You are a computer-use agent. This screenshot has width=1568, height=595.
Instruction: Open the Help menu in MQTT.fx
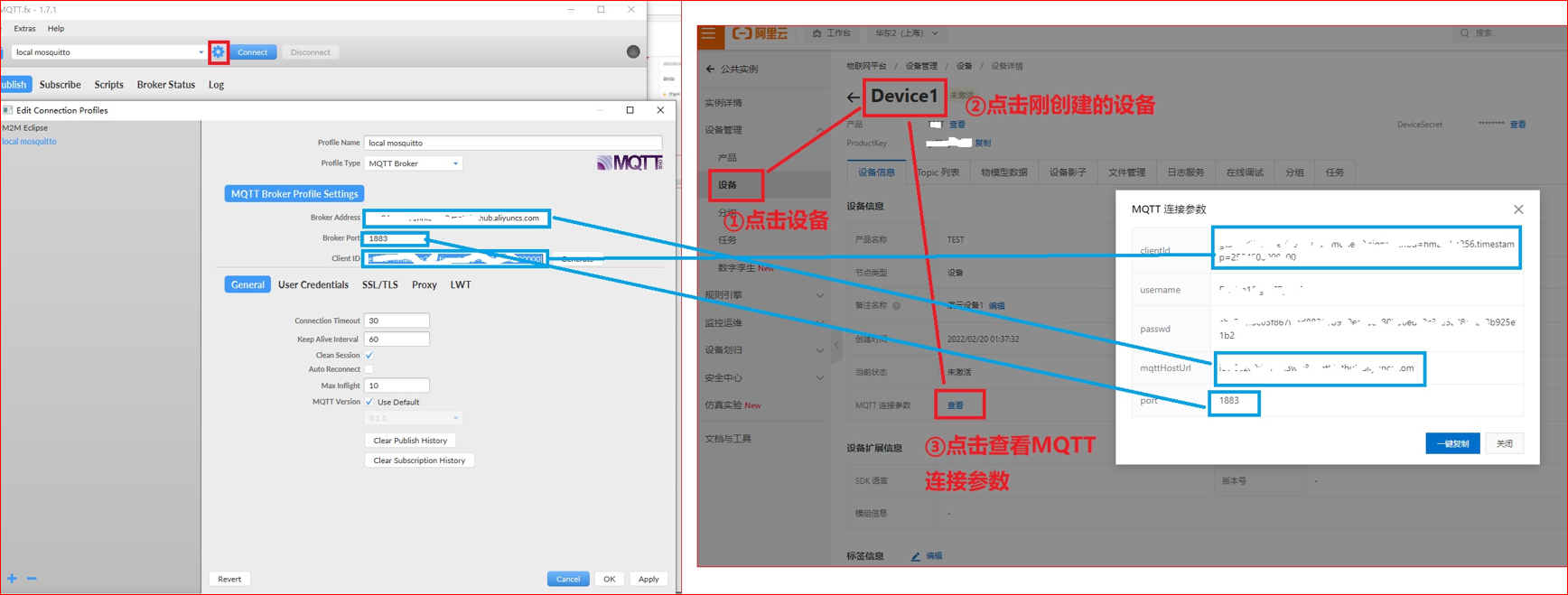[x=56, y=29]
